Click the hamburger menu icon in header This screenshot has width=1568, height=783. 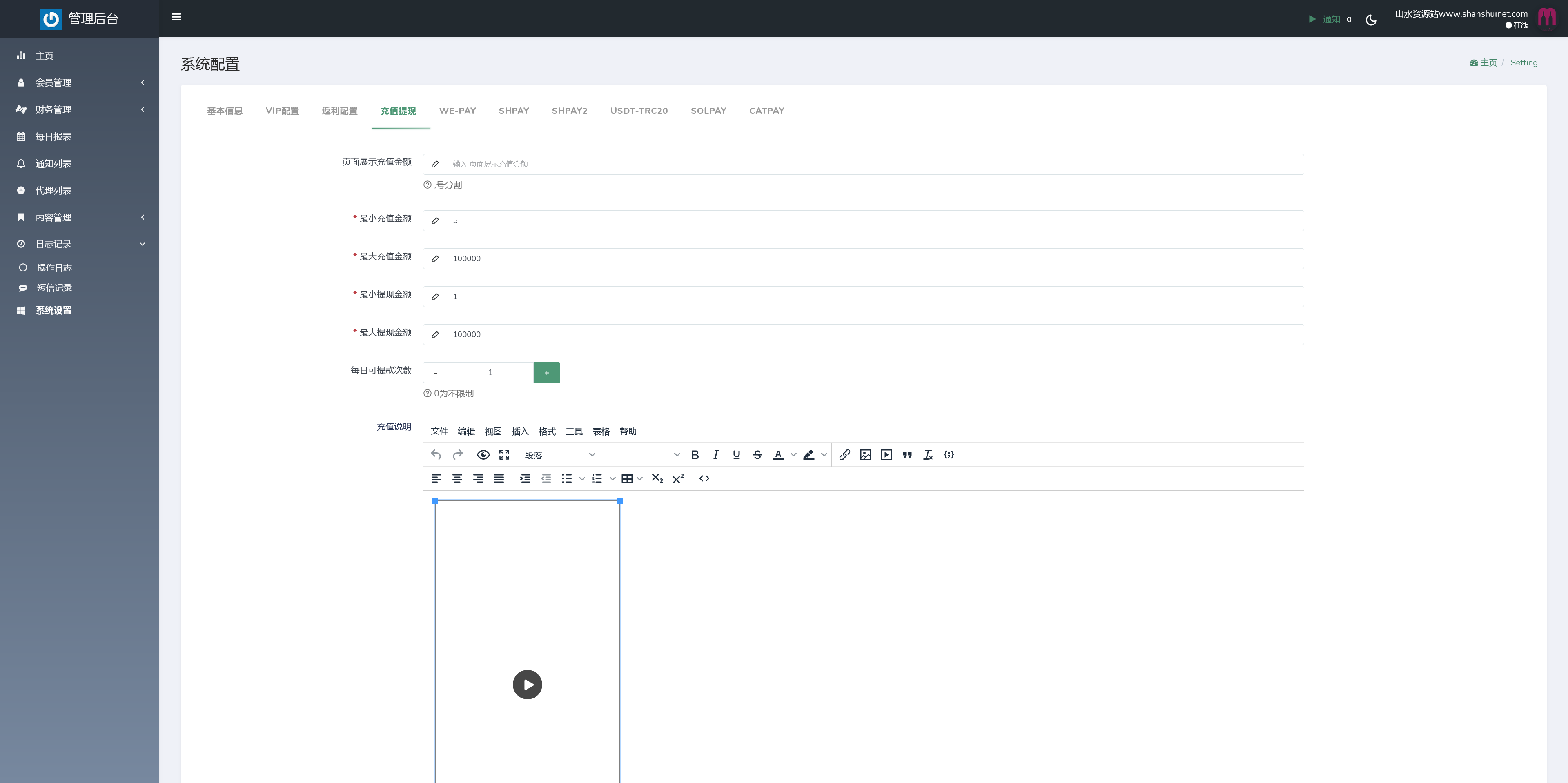point(176,17)
